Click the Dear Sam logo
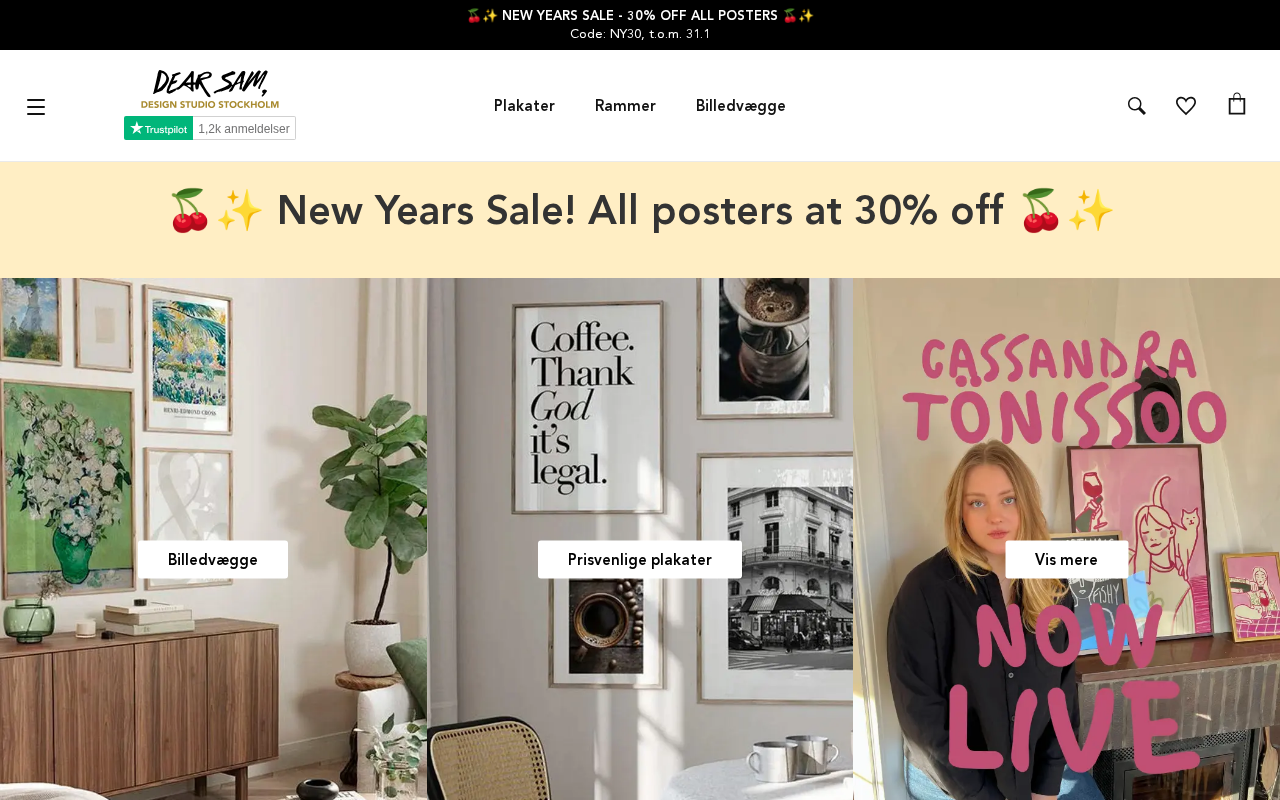This screenshot has width=1280, height=800. click(x=210, y=89)
